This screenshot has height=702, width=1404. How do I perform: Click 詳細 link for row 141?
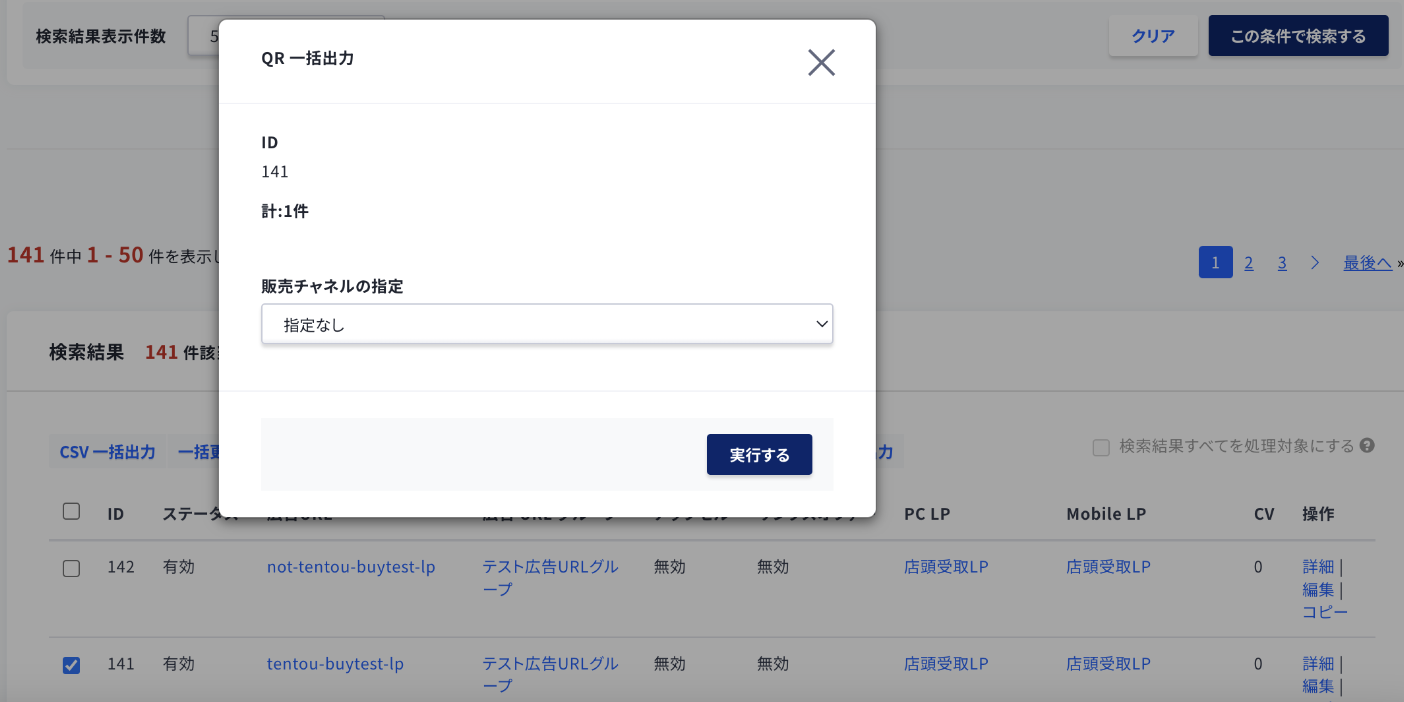click(1318, 664)
